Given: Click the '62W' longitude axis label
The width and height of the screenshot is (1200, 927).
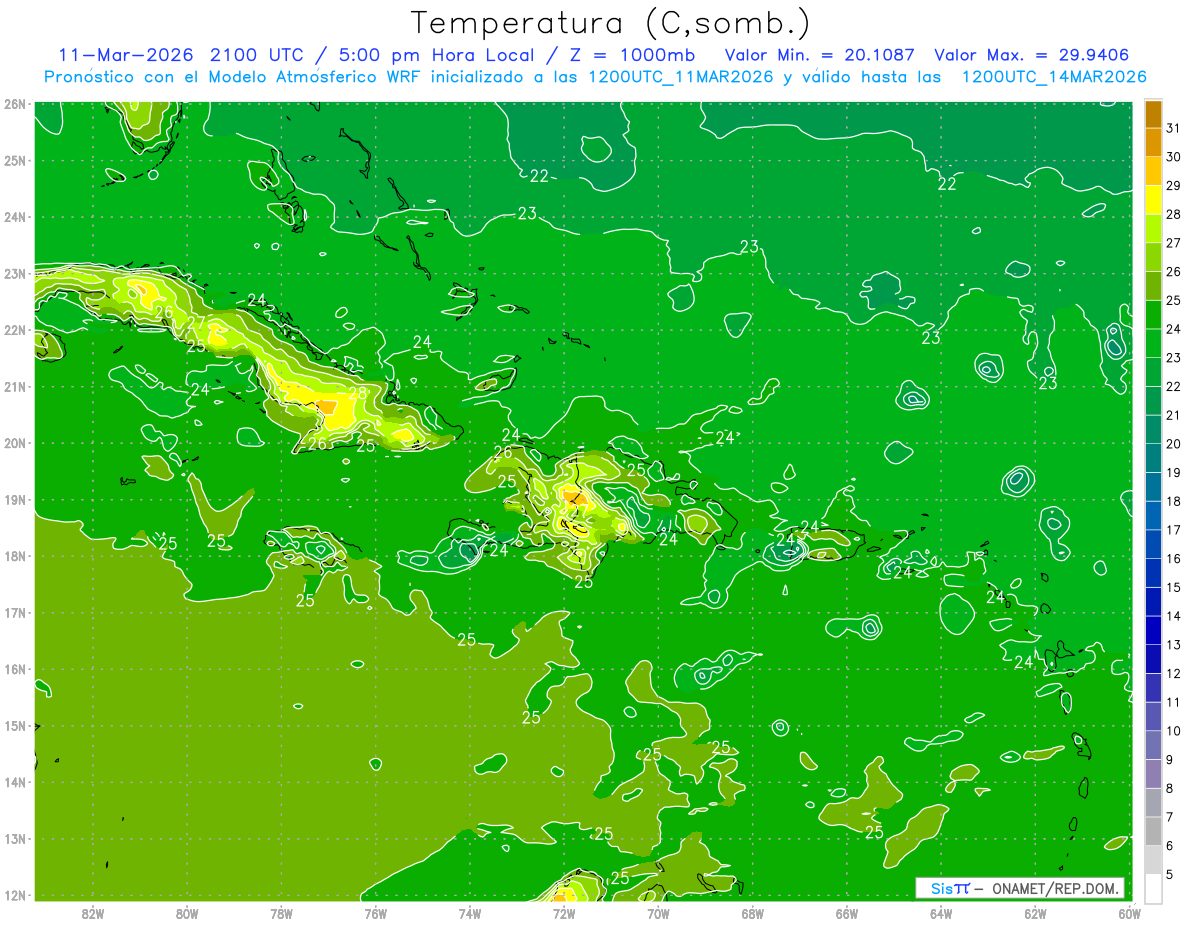Looking at the screenshot, I should [1035, 913].
